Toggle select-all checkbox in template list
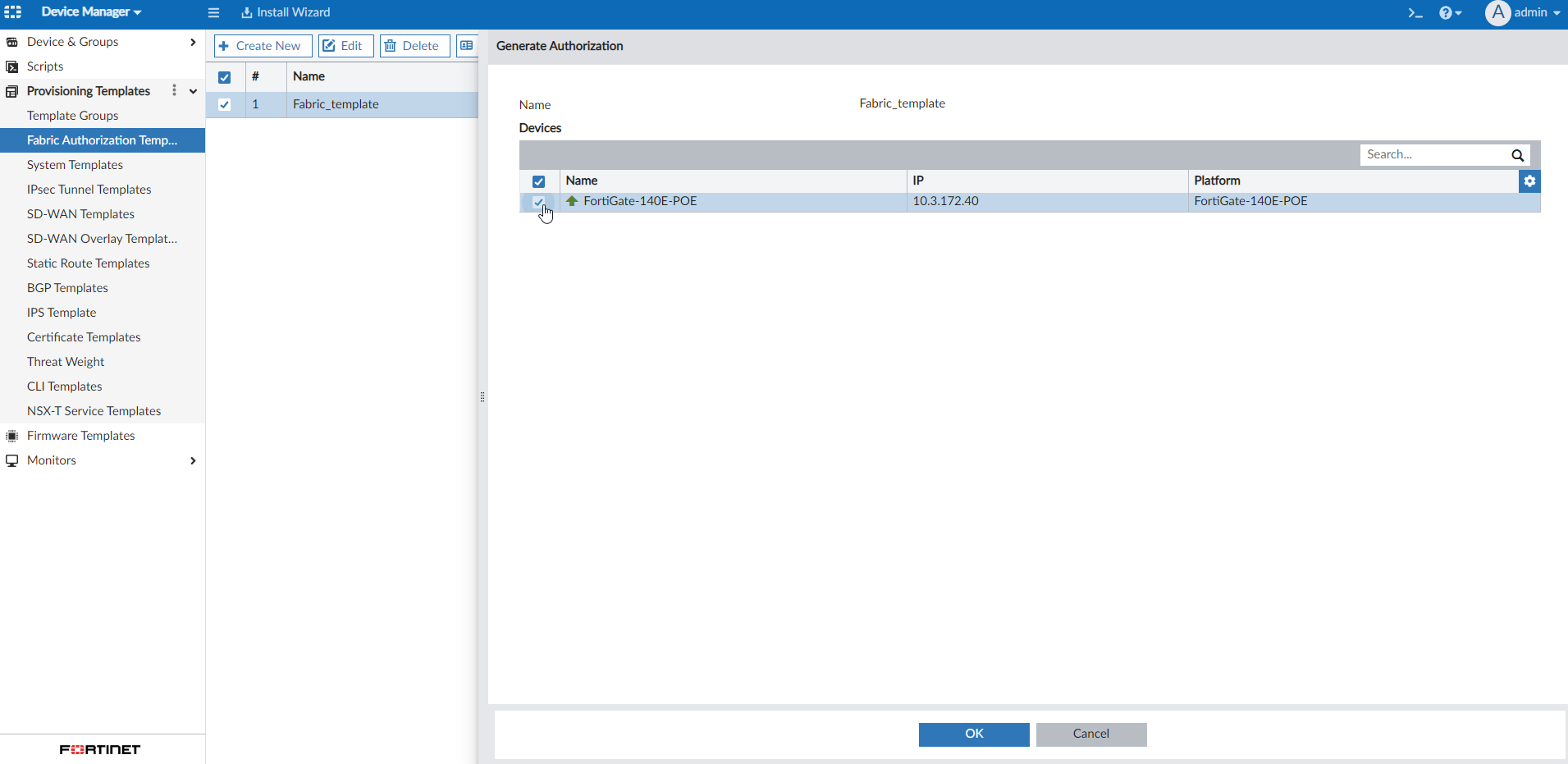The image size is (1568, 764). 224,77
